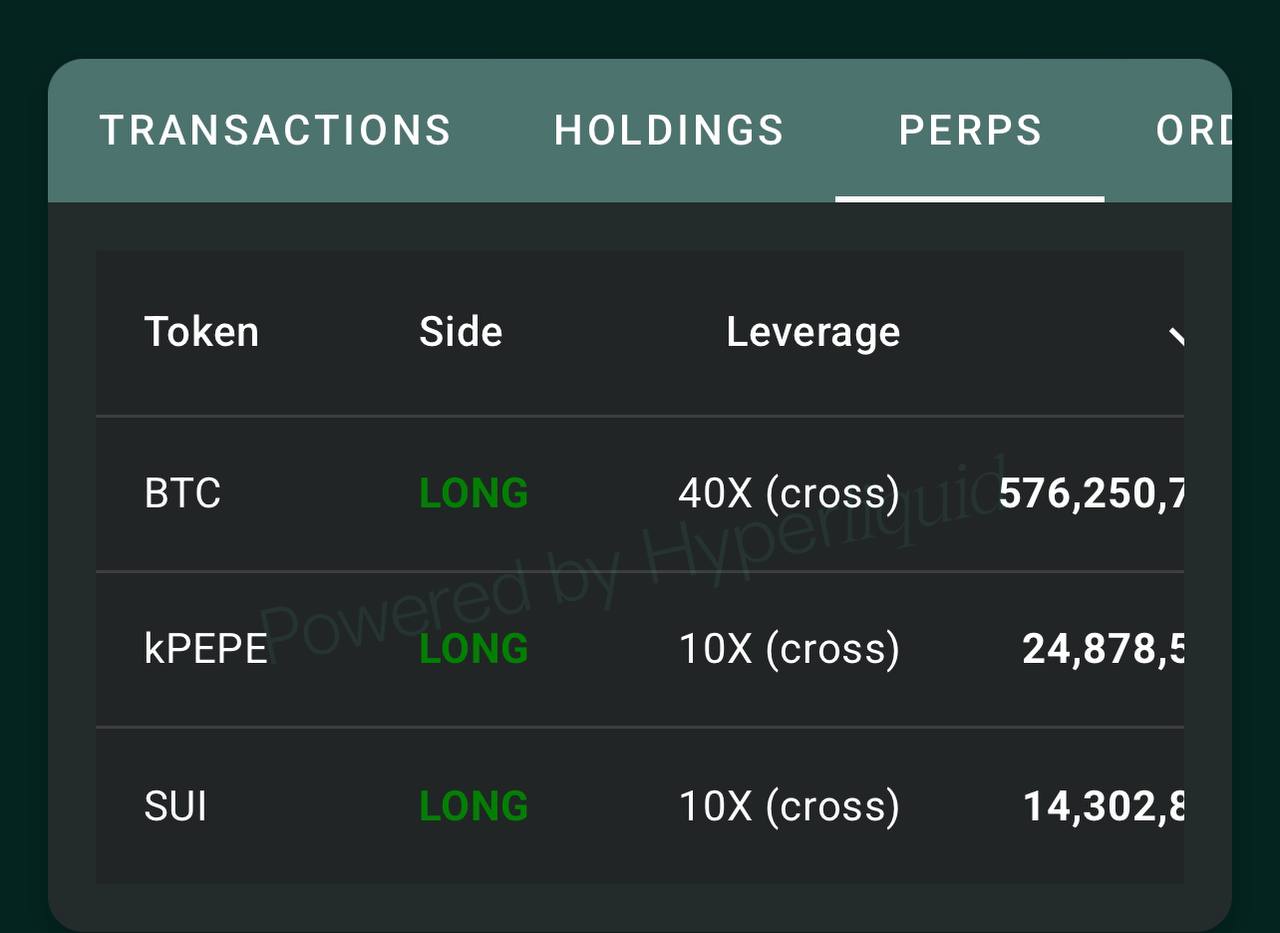Screen dimensions: 1280x933
Task: Sort by the Leverage column header
Action: pos(813,332)
